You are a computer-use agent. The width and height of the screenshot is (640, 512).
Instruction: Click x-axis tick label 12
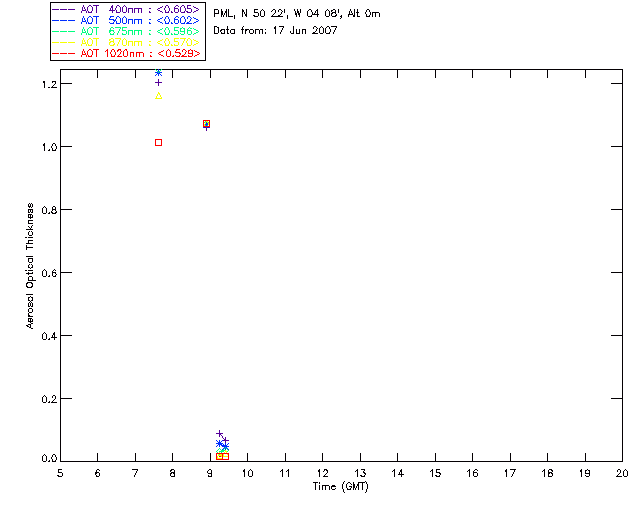pos(322,473)
